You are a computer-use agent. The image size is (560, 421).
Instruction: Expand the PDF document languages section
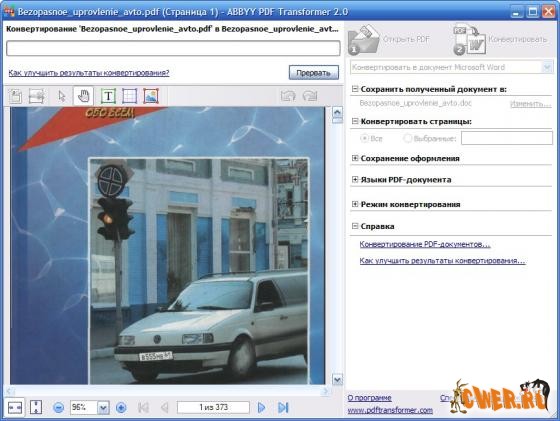pyautogui.click(x=355, y=179)
